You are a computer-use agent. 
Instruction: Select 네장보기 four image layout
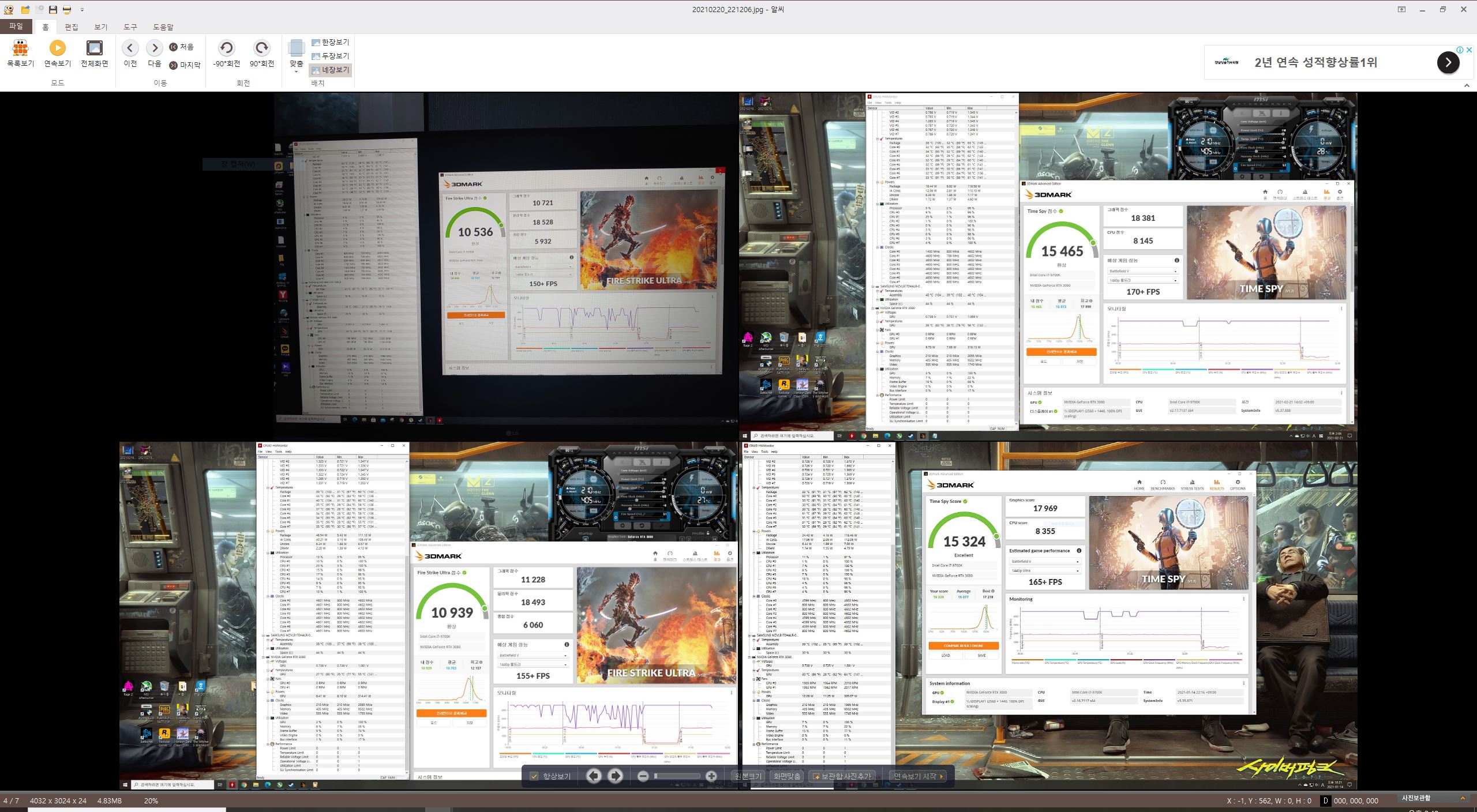click(x=330, y=70)
